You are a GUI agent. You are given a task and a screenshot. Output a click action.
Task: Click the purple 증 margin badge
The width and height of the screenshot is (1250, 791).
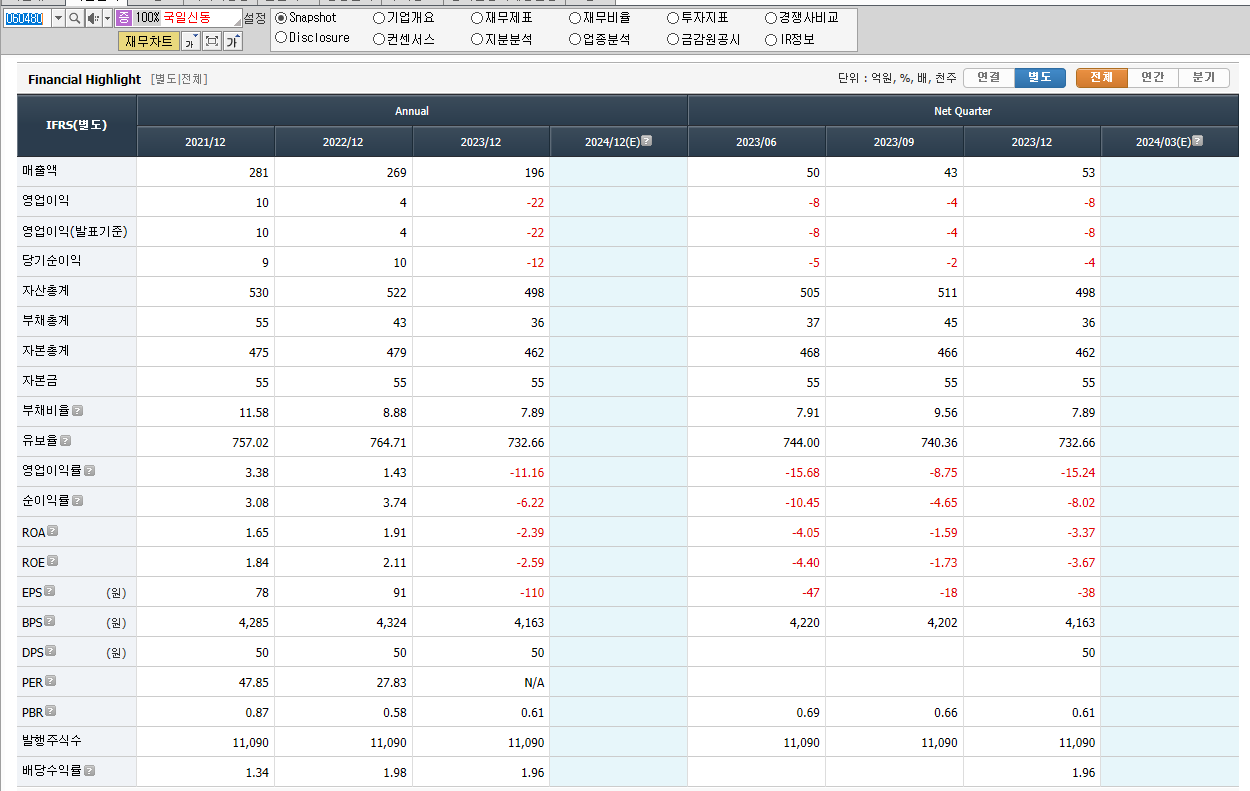[124, 18]
